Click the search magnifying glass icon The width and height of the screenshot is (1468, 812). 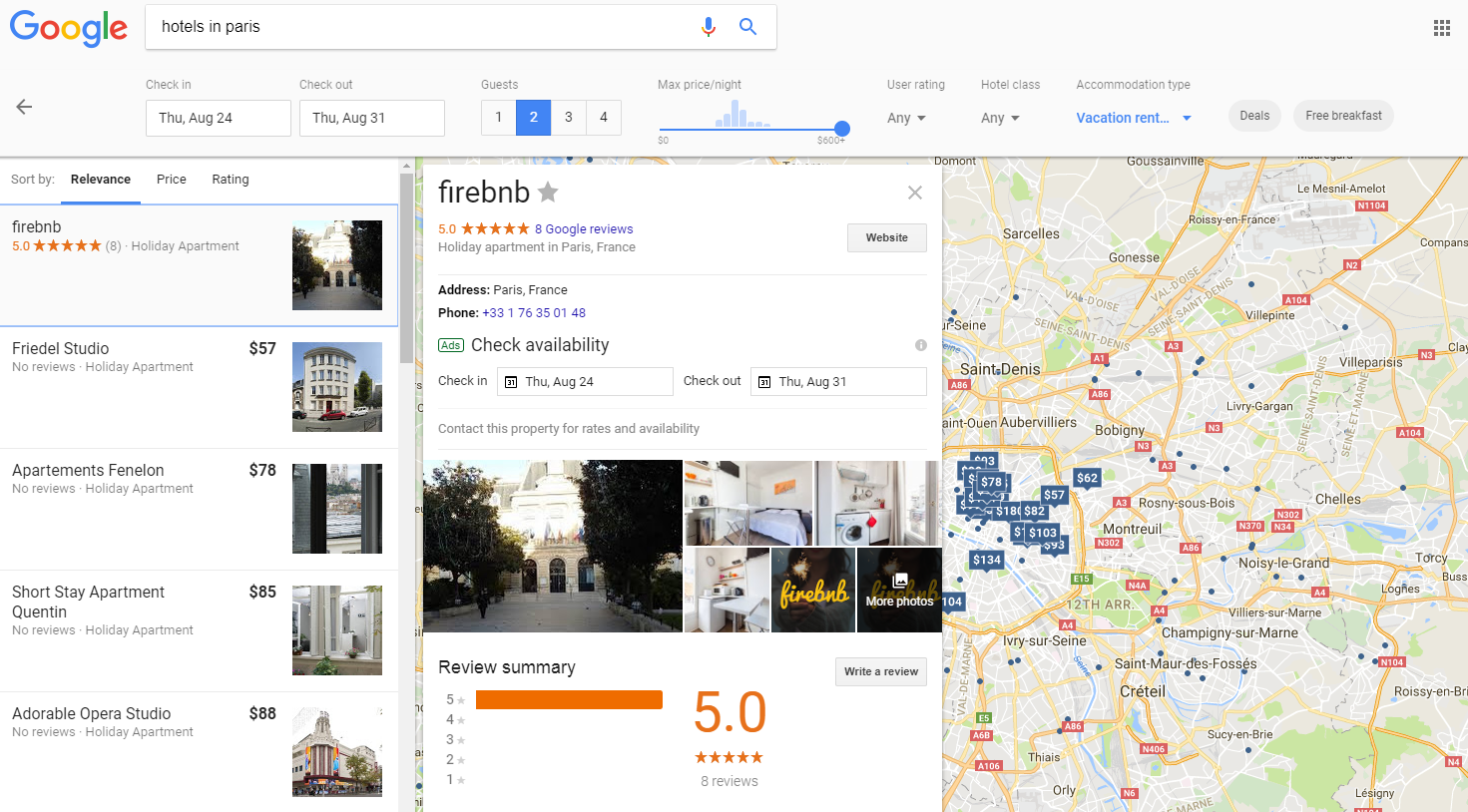pyautogui.click(x=747, y=27)
